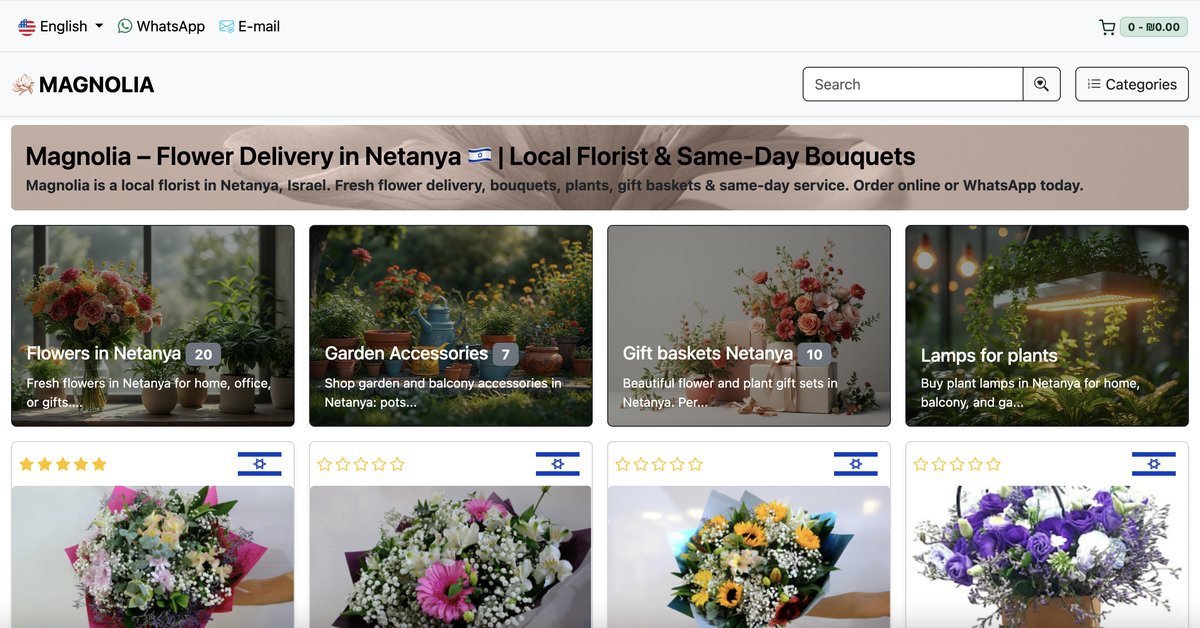Click Israel flag on sunflower product card
The image size is (1200, 628).
[x=855, y=464]
